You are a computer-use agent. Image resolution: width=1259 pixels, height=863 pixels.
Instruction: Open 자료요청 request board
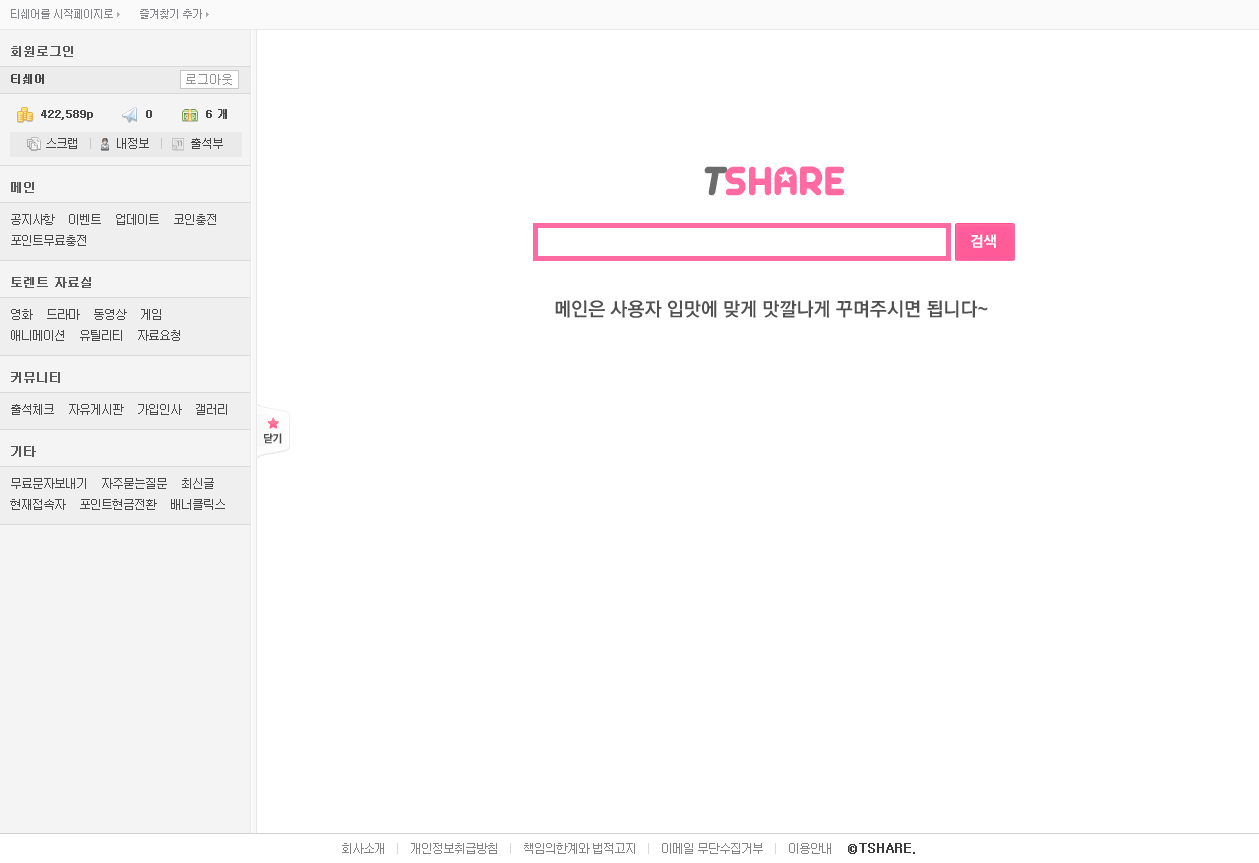159,336
